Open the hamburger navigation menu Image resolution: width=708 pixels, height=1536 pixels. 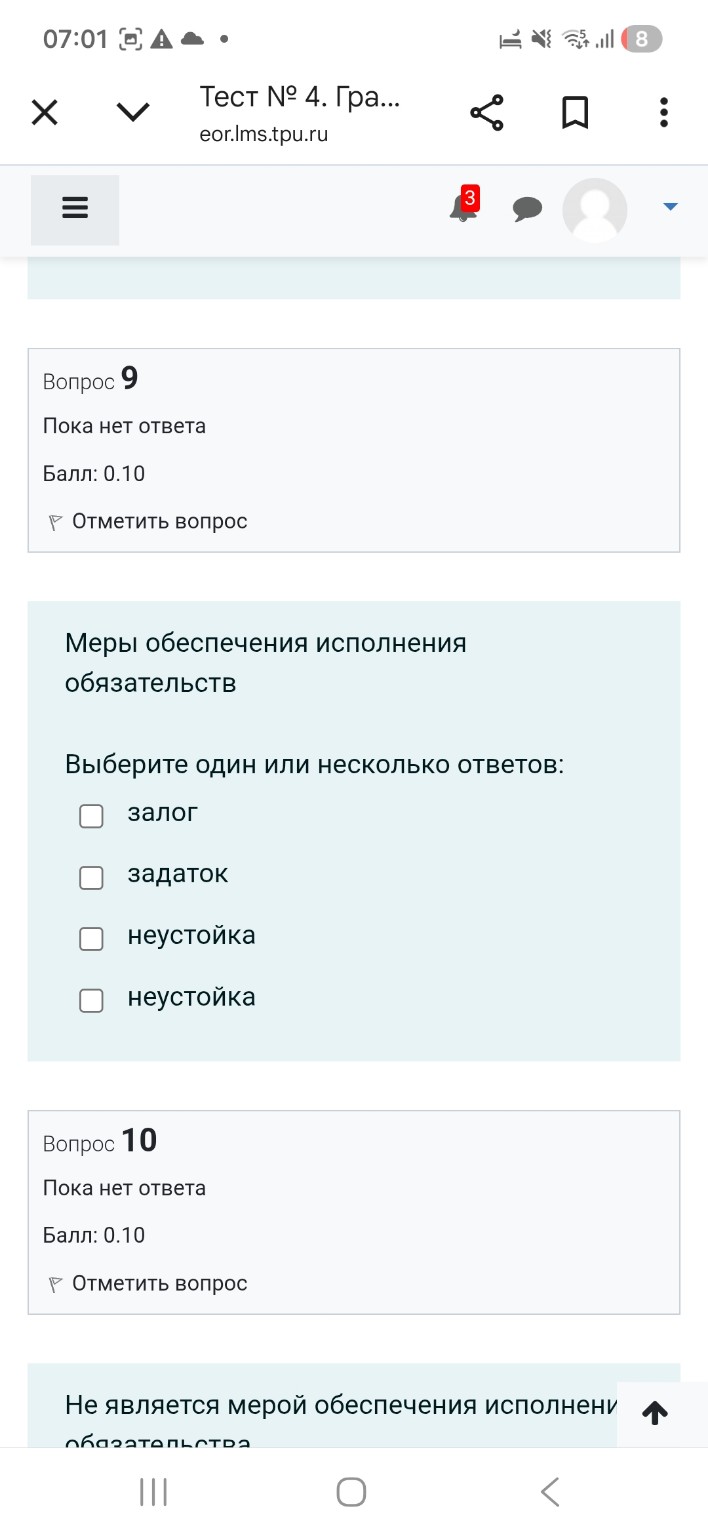click(74, 209)
